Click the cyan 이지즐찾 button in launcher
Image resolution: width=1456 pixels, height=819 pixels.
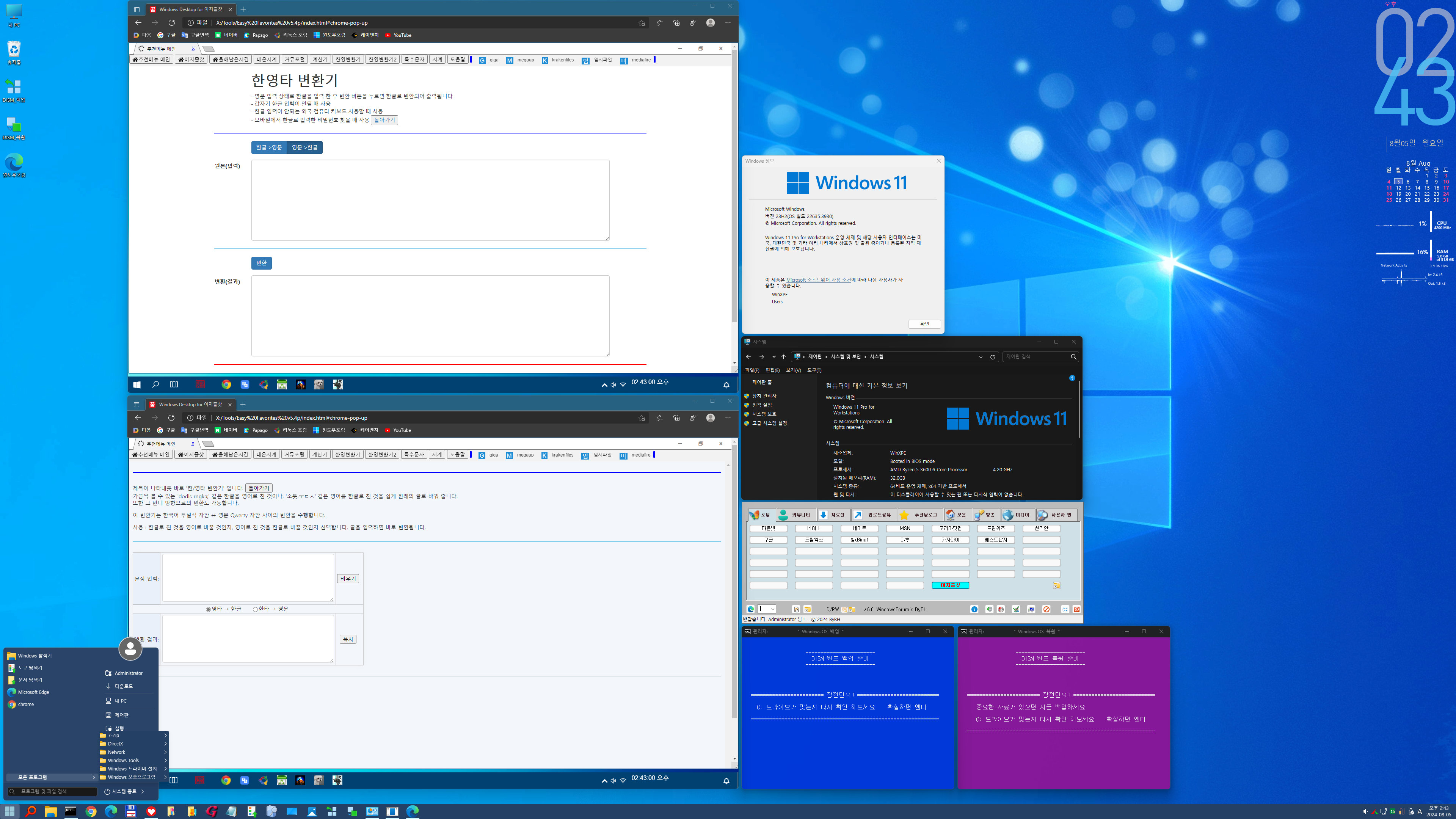click(950, 585)
